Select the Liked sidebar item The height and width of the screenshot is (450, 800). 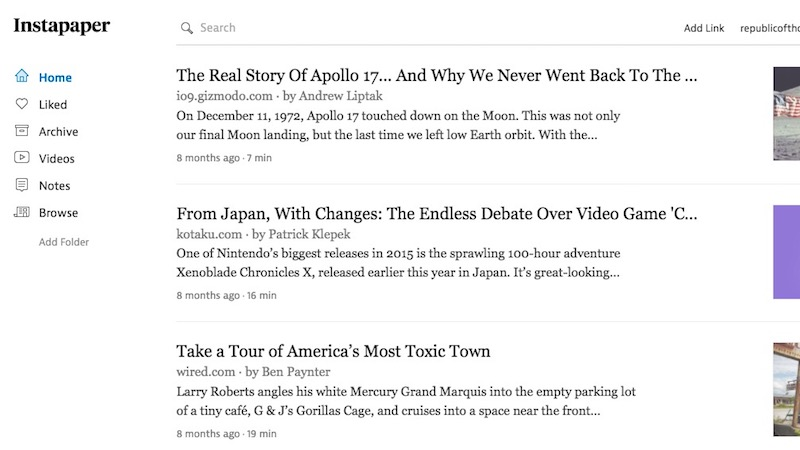coord(53,105)
